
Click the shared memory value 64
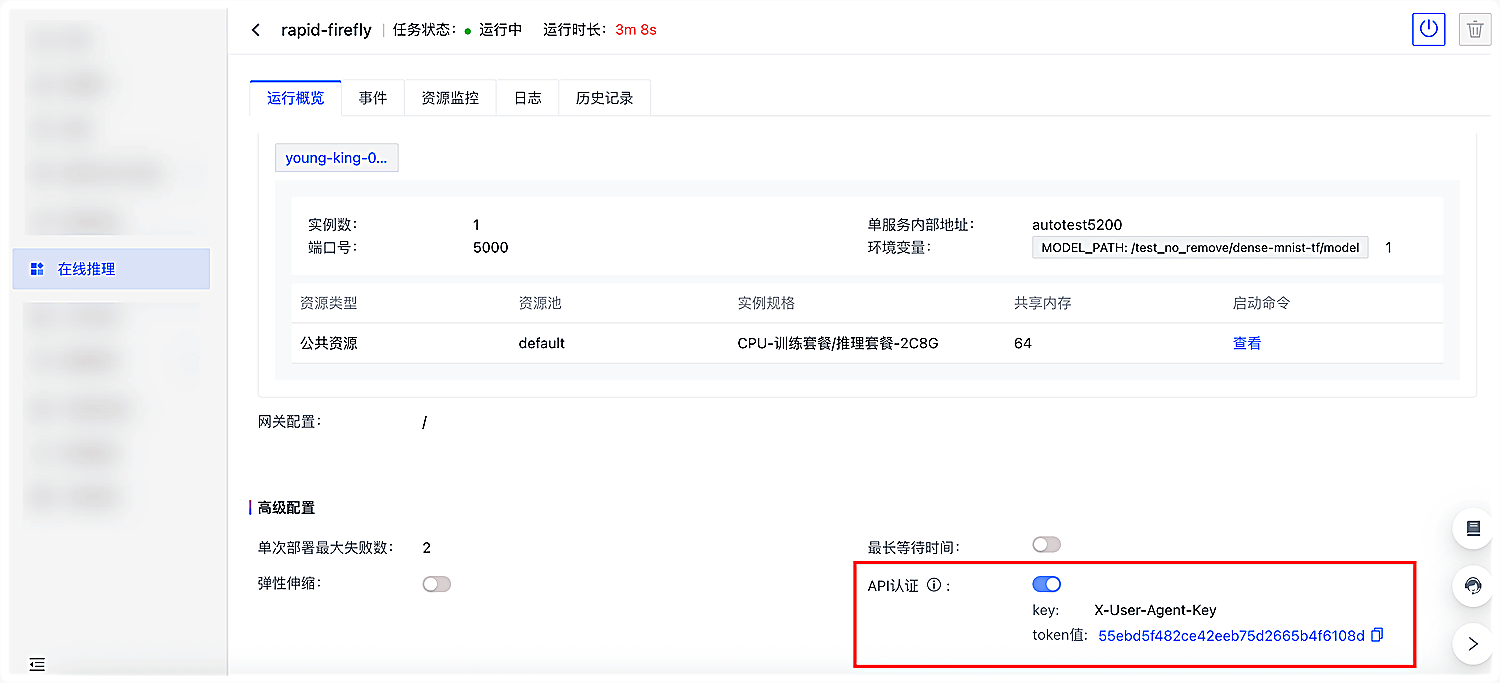click(1023, 343)
